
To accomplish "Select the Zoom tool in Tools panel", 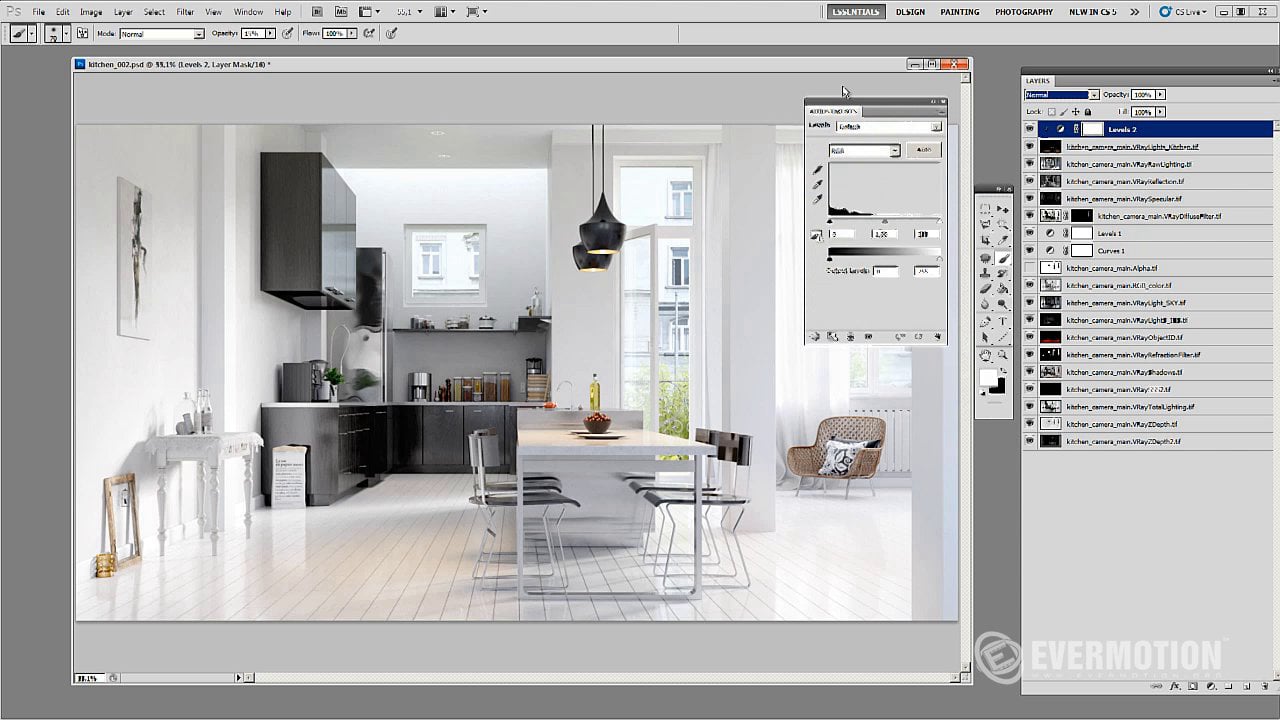I will click(1003, 355).
